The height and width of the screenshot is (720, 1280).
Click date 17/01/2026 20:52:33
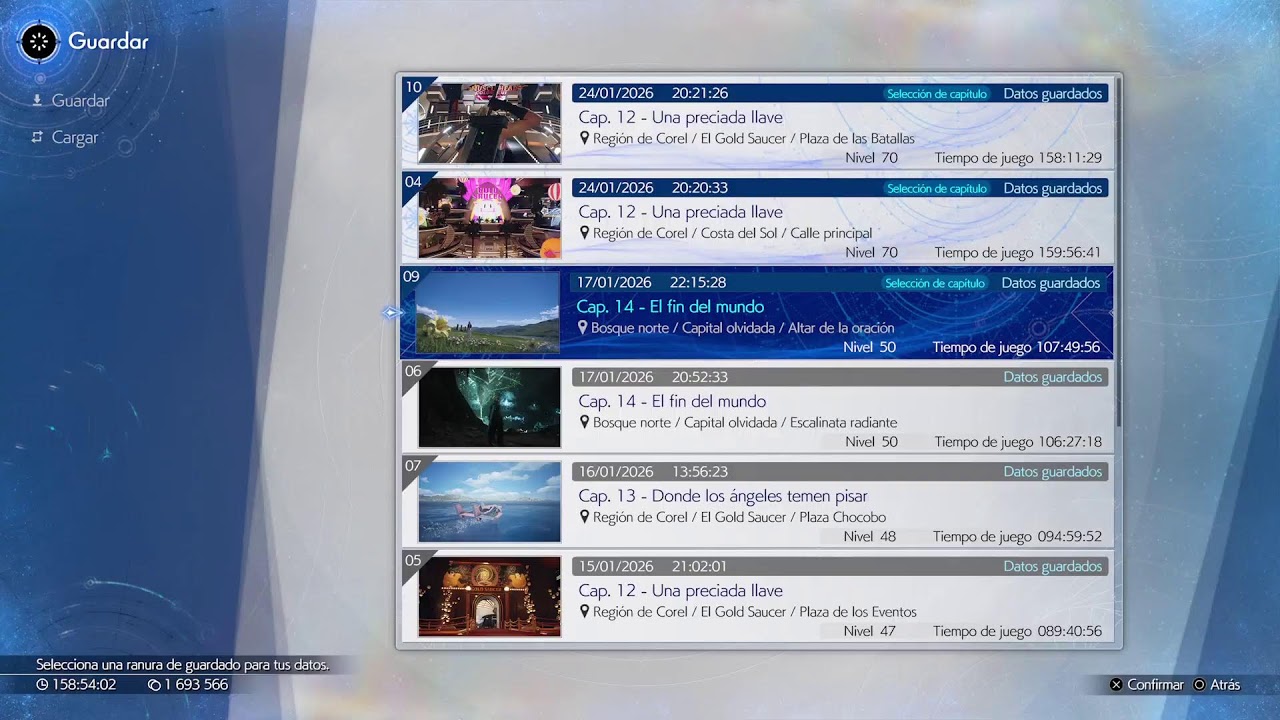point(653,377)
